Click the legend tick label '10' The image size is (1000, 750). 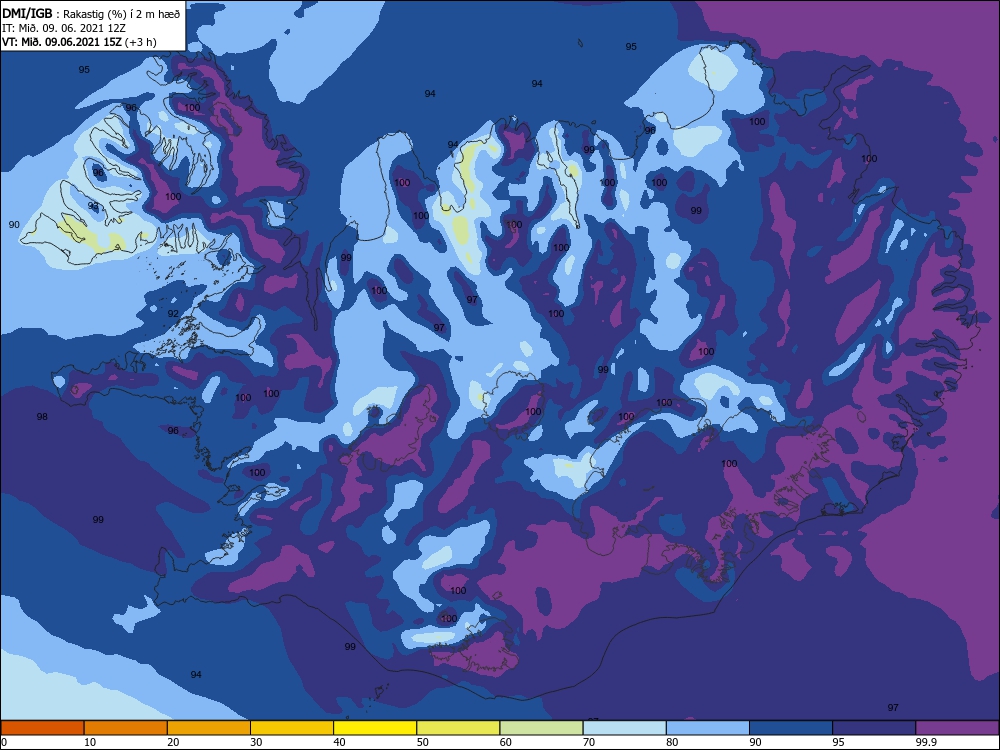point(90,742)
